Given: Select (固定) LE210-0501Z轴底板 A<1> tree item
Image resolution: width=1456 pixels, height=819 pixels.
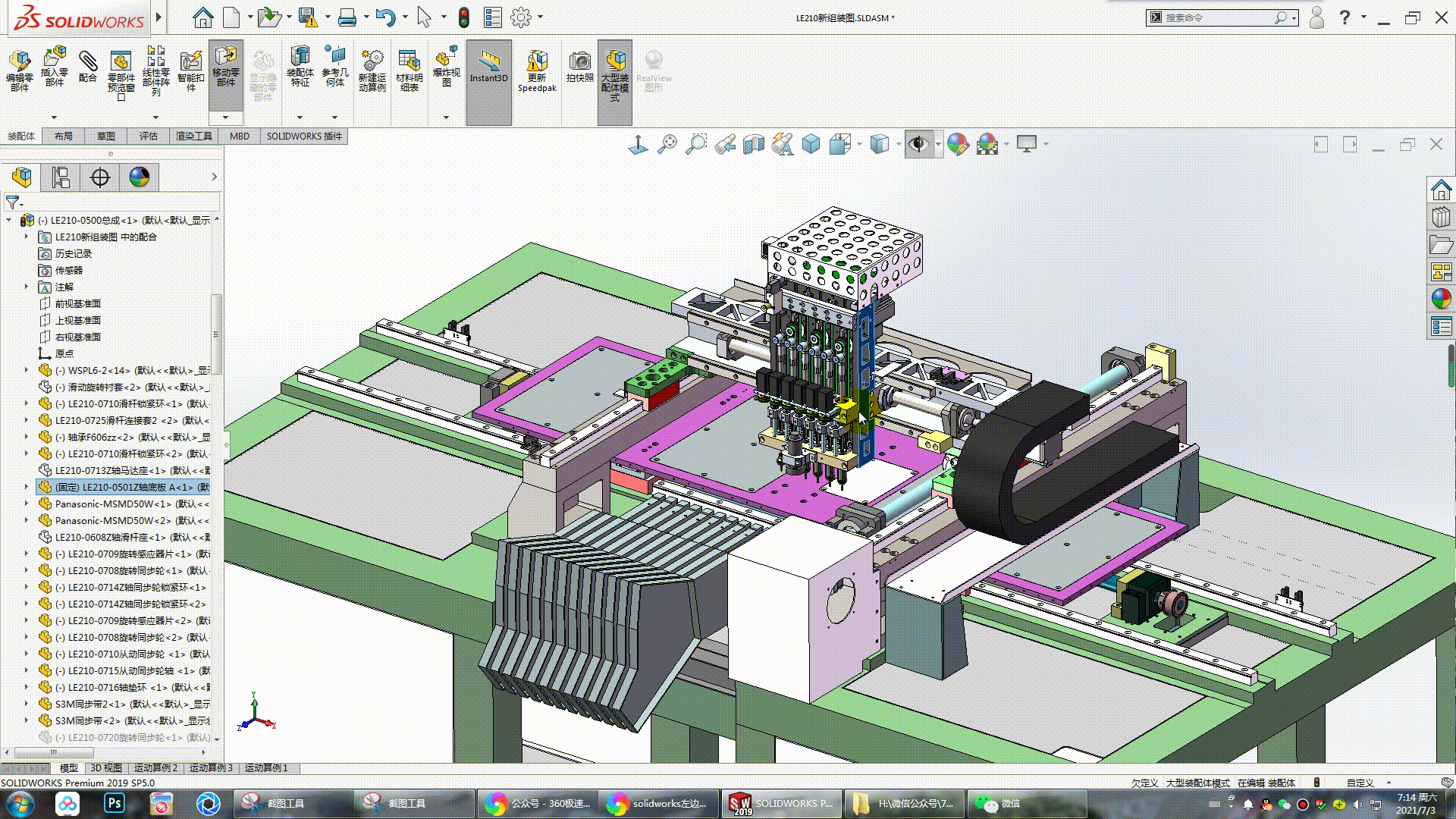Looking at the screenshot, I should [123, 487].
